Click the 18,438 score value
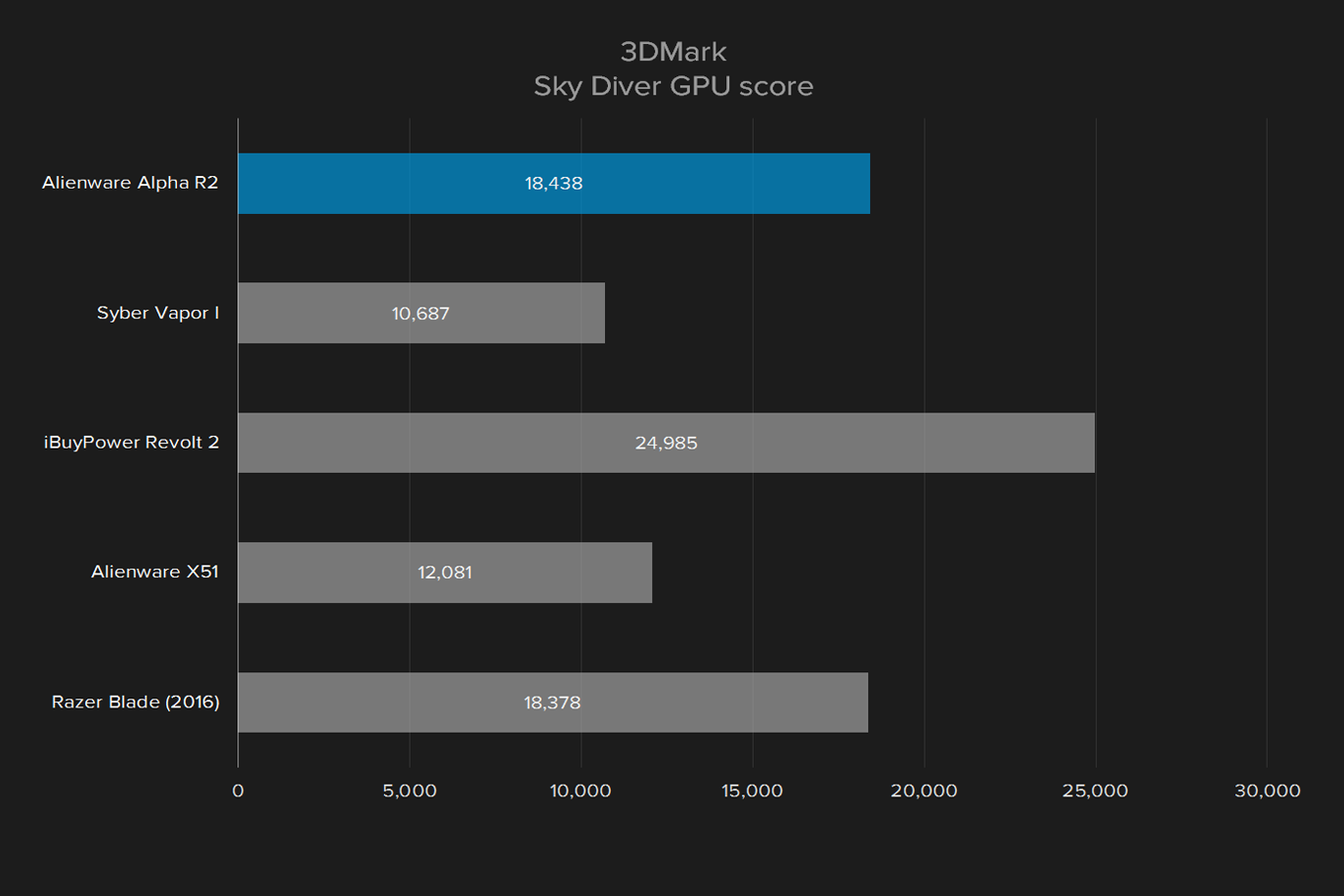The image size is (1344, 896). (x=553, y=184)
